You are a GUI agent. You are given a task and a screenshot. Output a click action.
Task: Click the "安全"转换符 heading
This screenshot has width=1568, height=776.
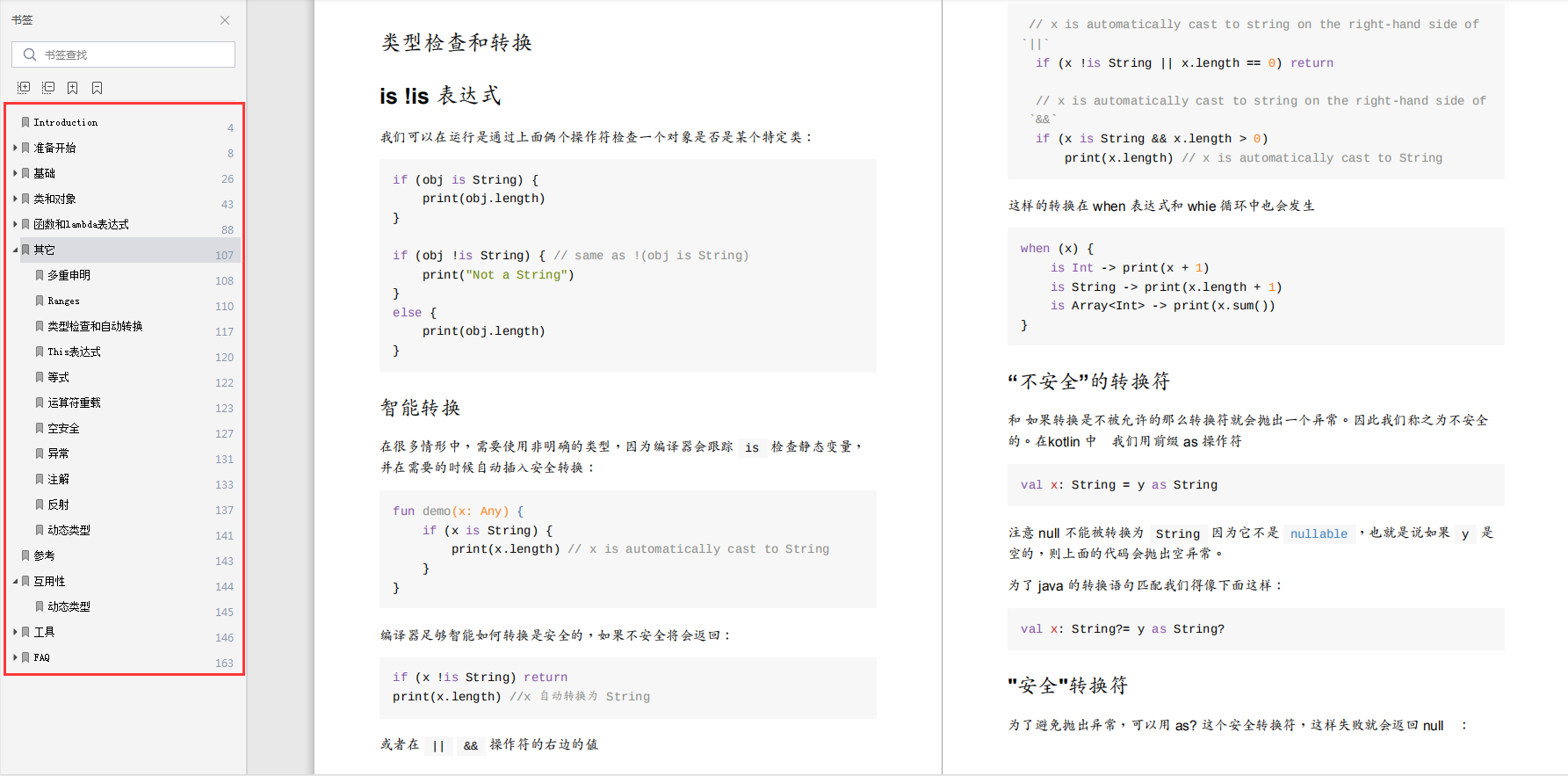(1068, 685)
